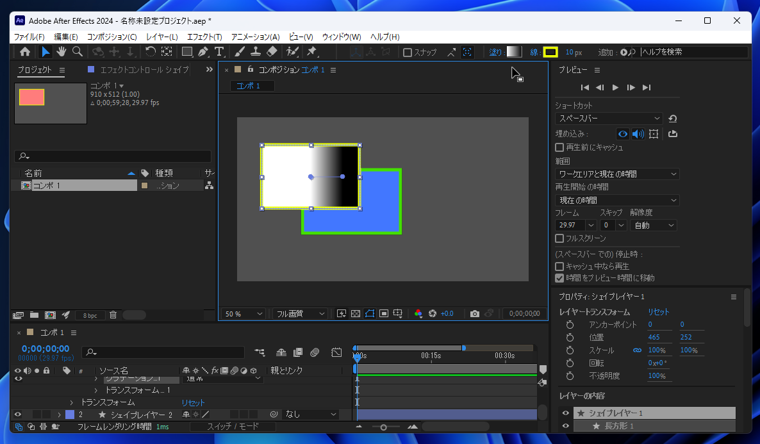Reset the preview shortcut settings icon
This screenshot has height=444, width=760.
coord(672,118)
